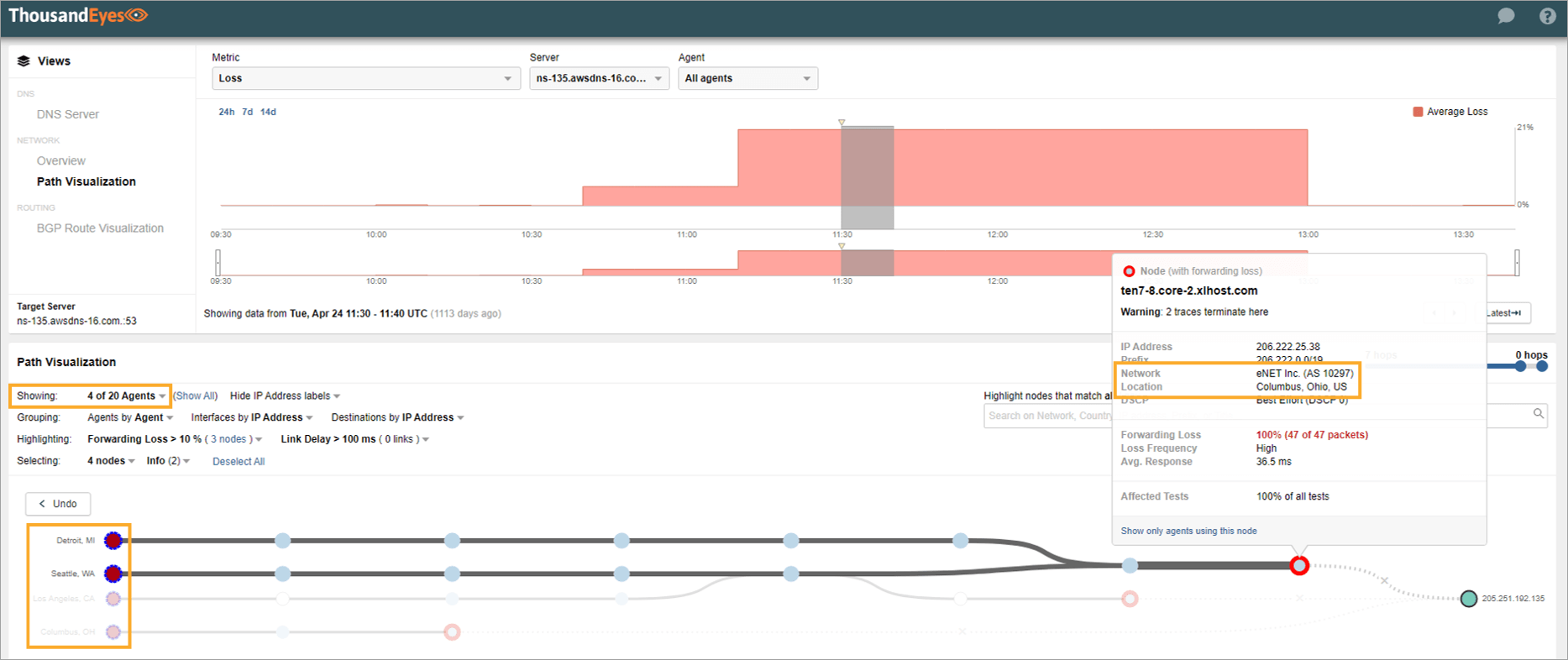This screenshot has width=1568, height=660.
Task: Expand the All agents dropdown
Action: click(x=747, y=78)
